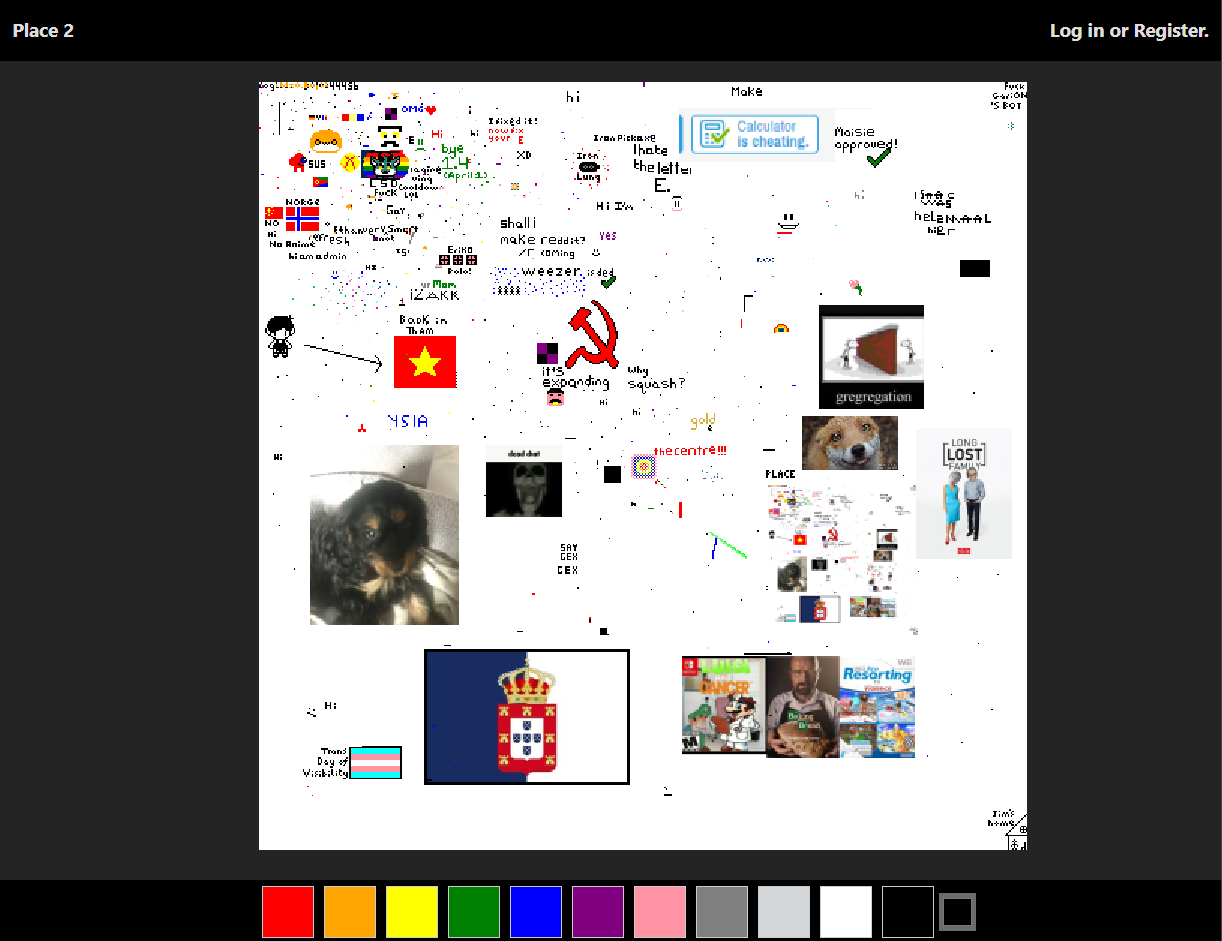
Task: Choose the pink paint color
Action: [660, 911]
